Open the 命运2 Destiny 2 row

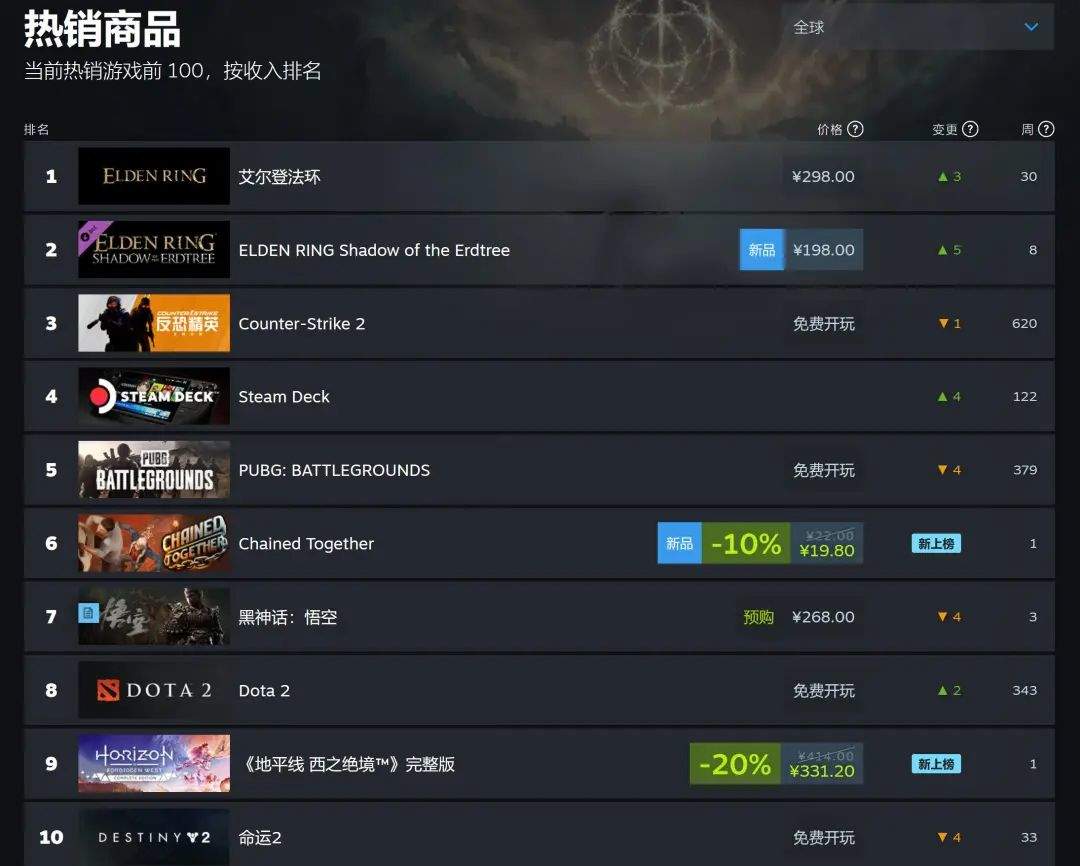click(539, 835)
